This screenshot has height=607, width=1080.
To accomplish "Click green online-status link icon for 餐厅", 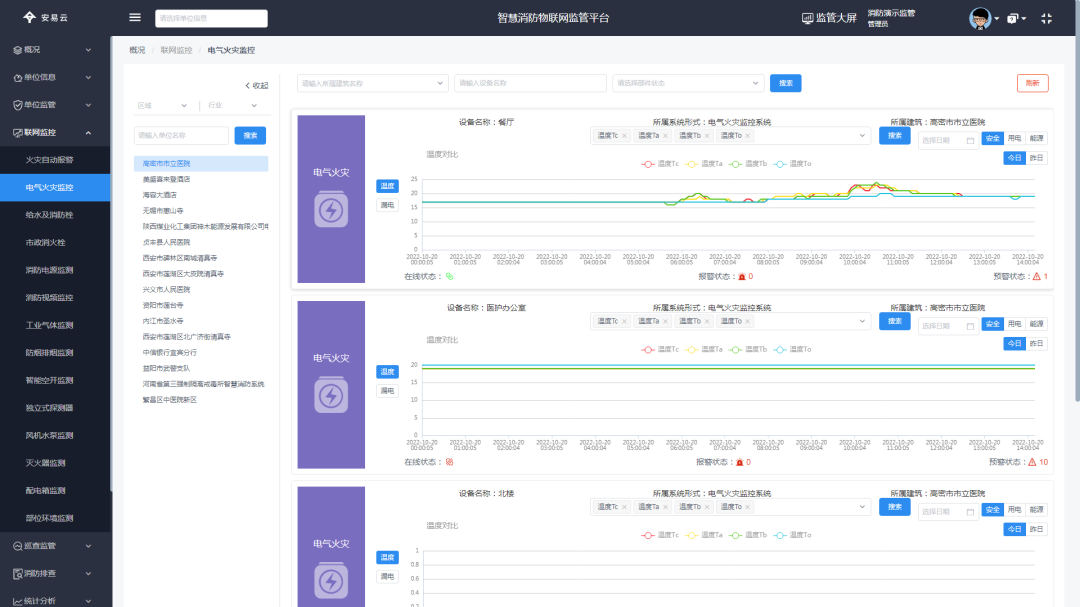I will click(449, 276).
